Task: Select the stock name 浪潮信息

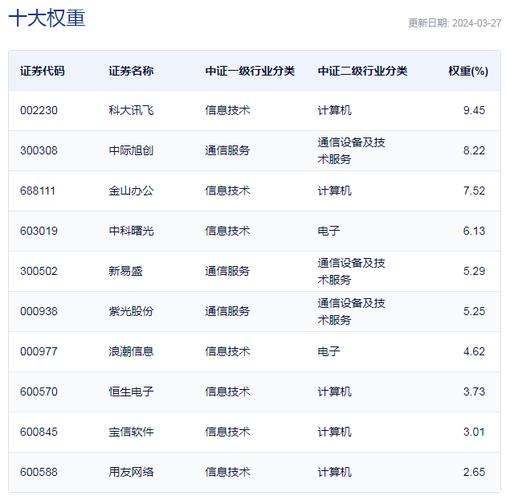Action: [x=131, y=351]
